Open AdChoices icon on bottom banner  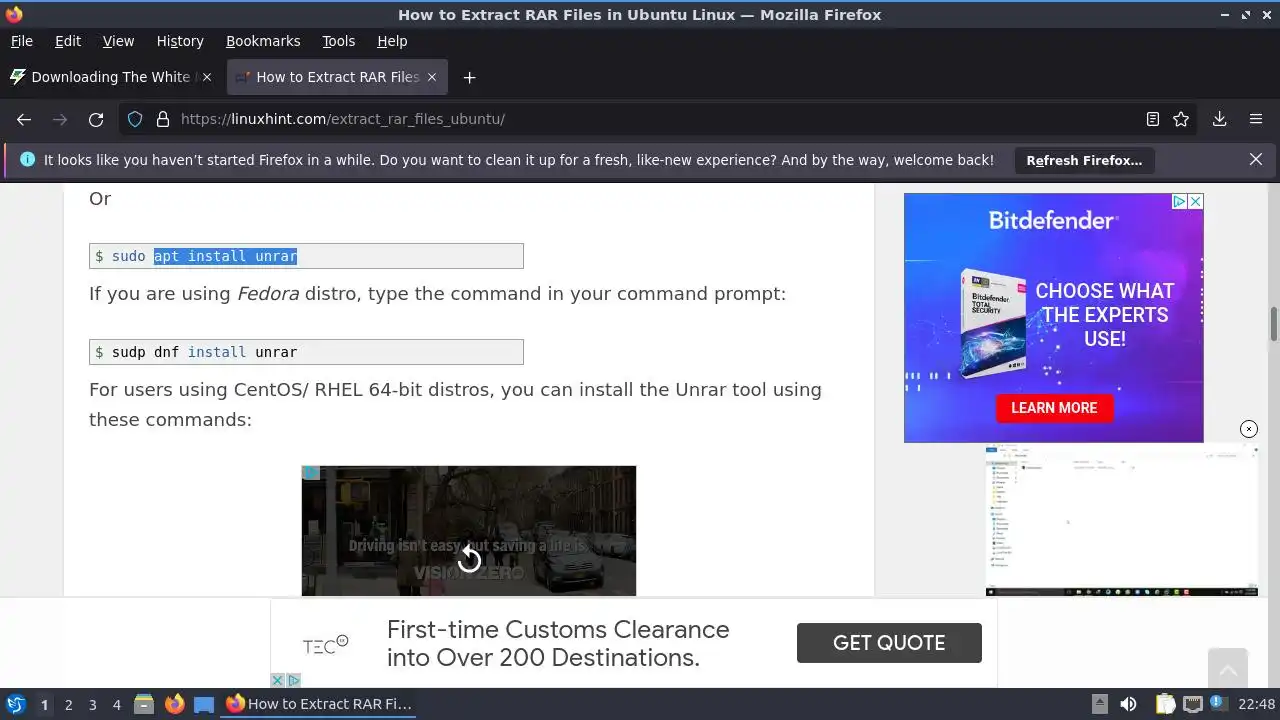click(294, 680)
